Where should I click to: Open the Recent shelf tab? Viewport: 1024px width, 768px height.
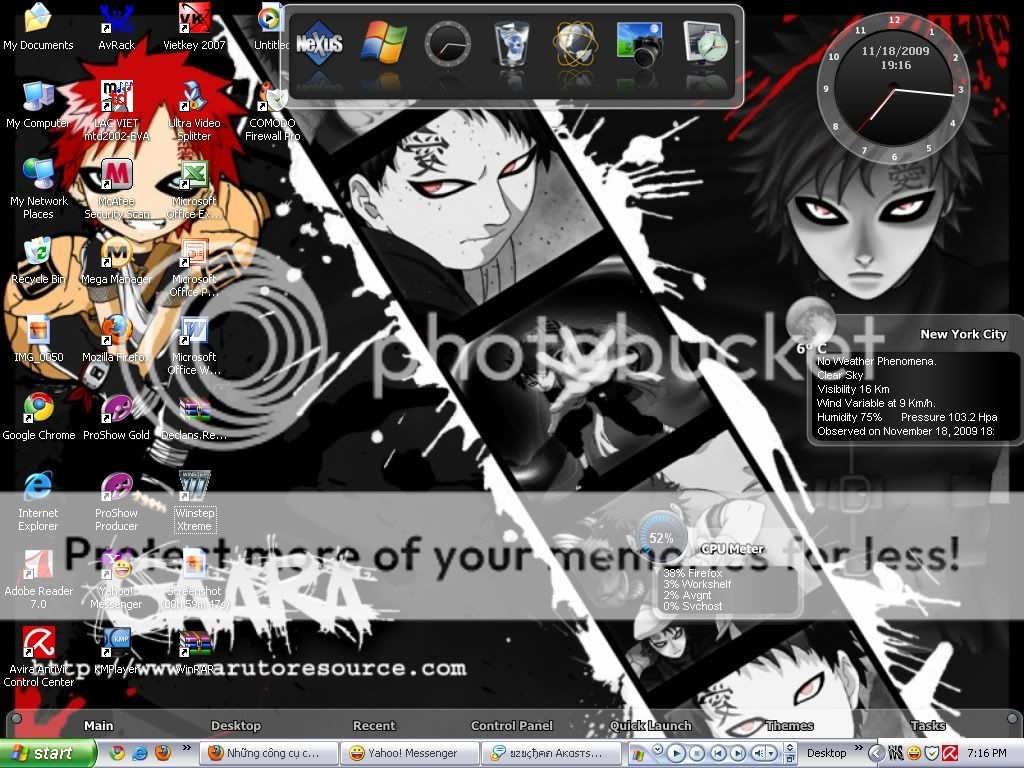coord(374,726)
